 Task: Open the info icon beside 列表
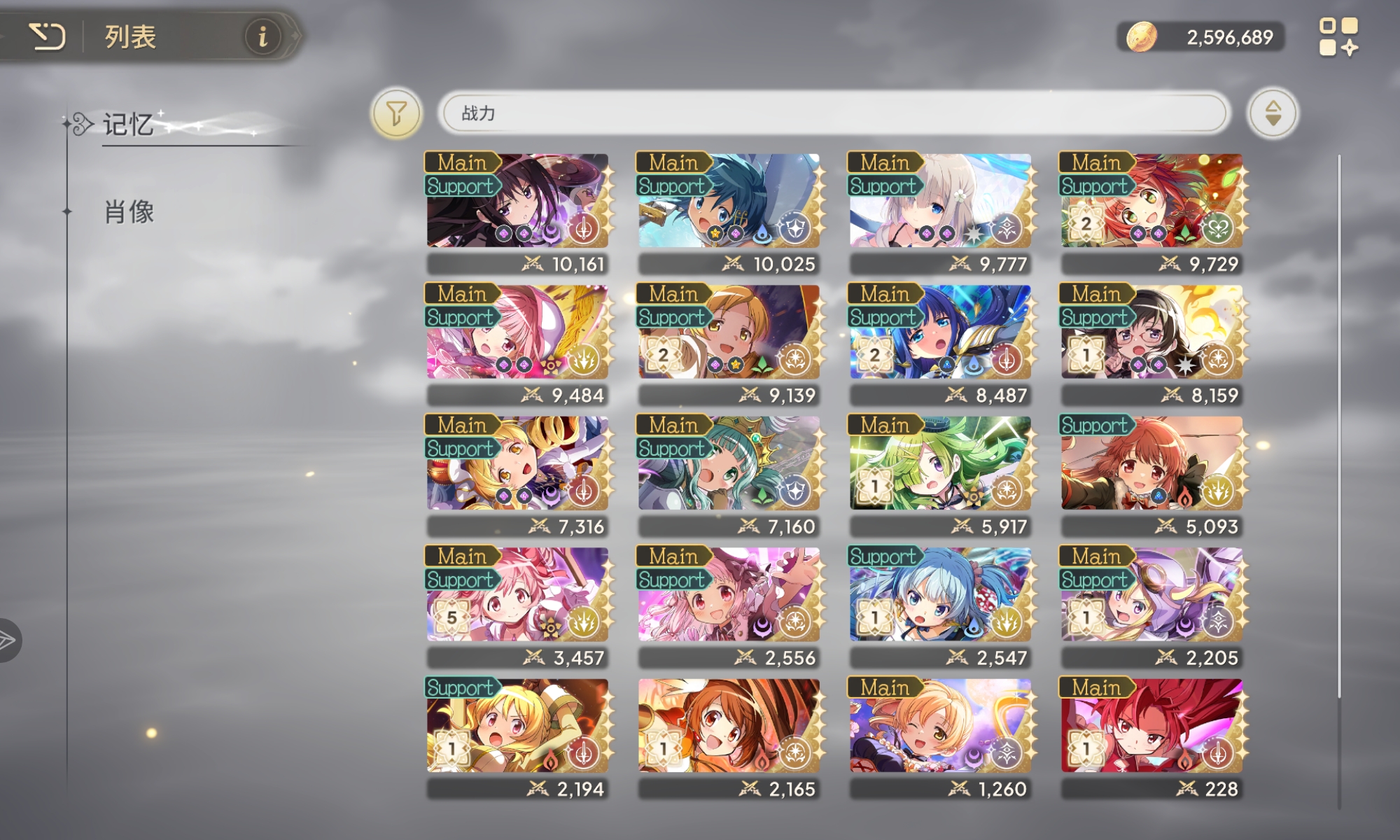262,36
